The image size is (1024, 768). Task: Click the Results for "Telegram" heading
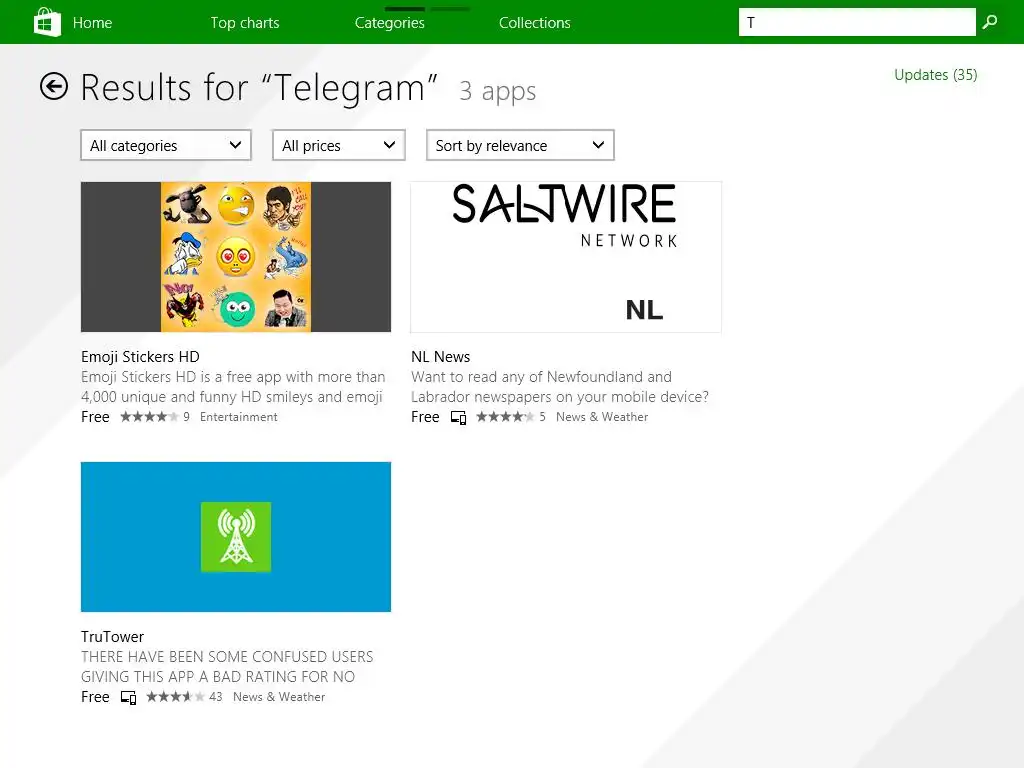[x=259, y=88]
